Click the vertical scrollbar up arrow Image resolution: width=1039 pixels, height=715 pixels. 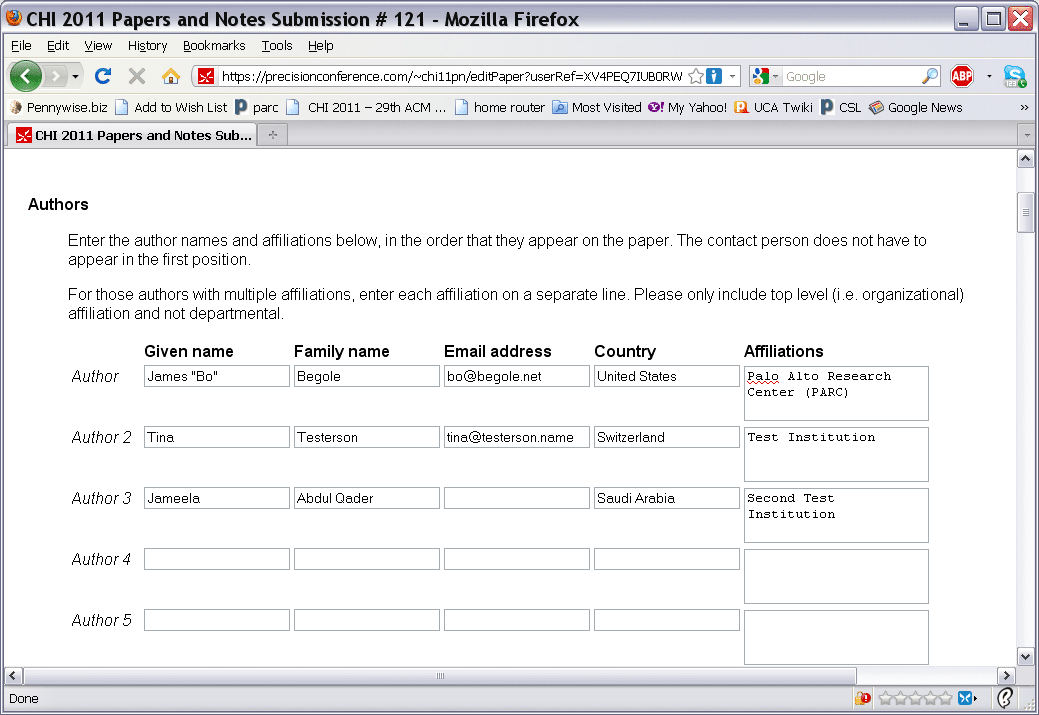[1025, 159]
